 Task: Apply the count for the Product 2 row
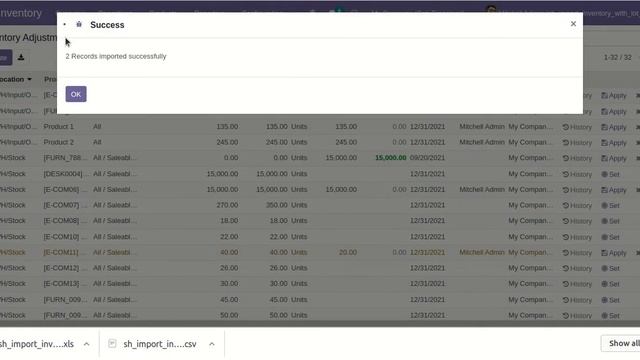tap(614, 143)
